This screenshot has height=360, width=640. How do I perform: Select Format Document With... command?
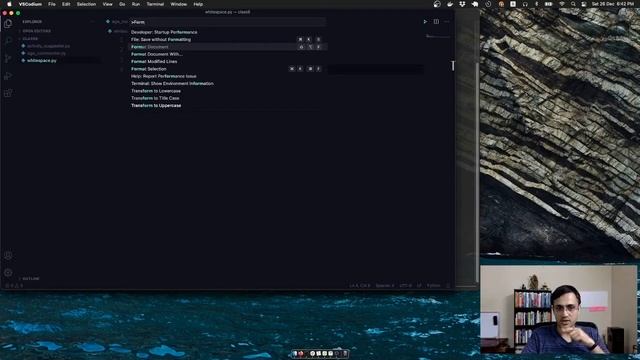pos(228,54)
